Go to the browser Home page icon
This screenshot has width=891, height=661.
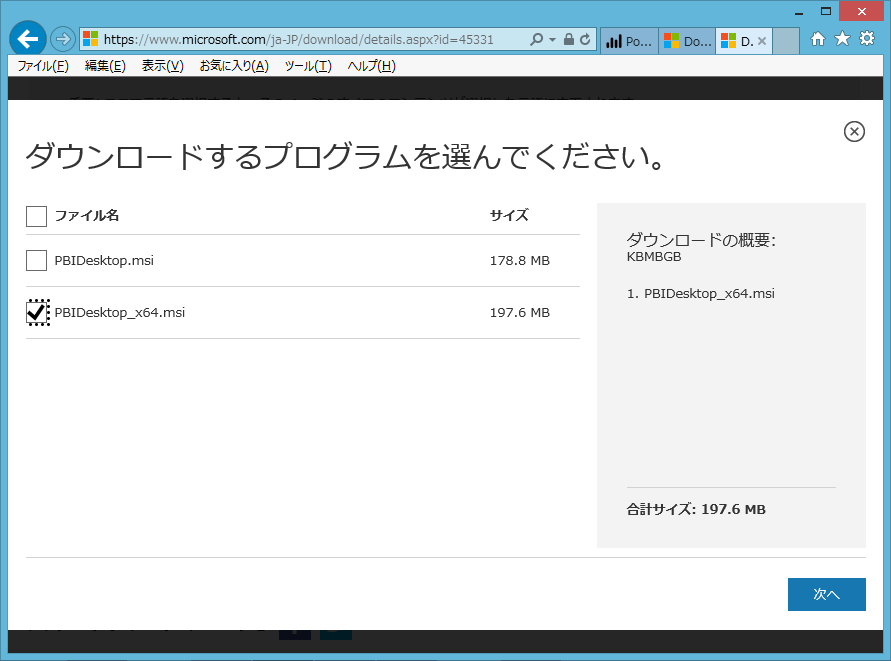(x=818, y=39)
